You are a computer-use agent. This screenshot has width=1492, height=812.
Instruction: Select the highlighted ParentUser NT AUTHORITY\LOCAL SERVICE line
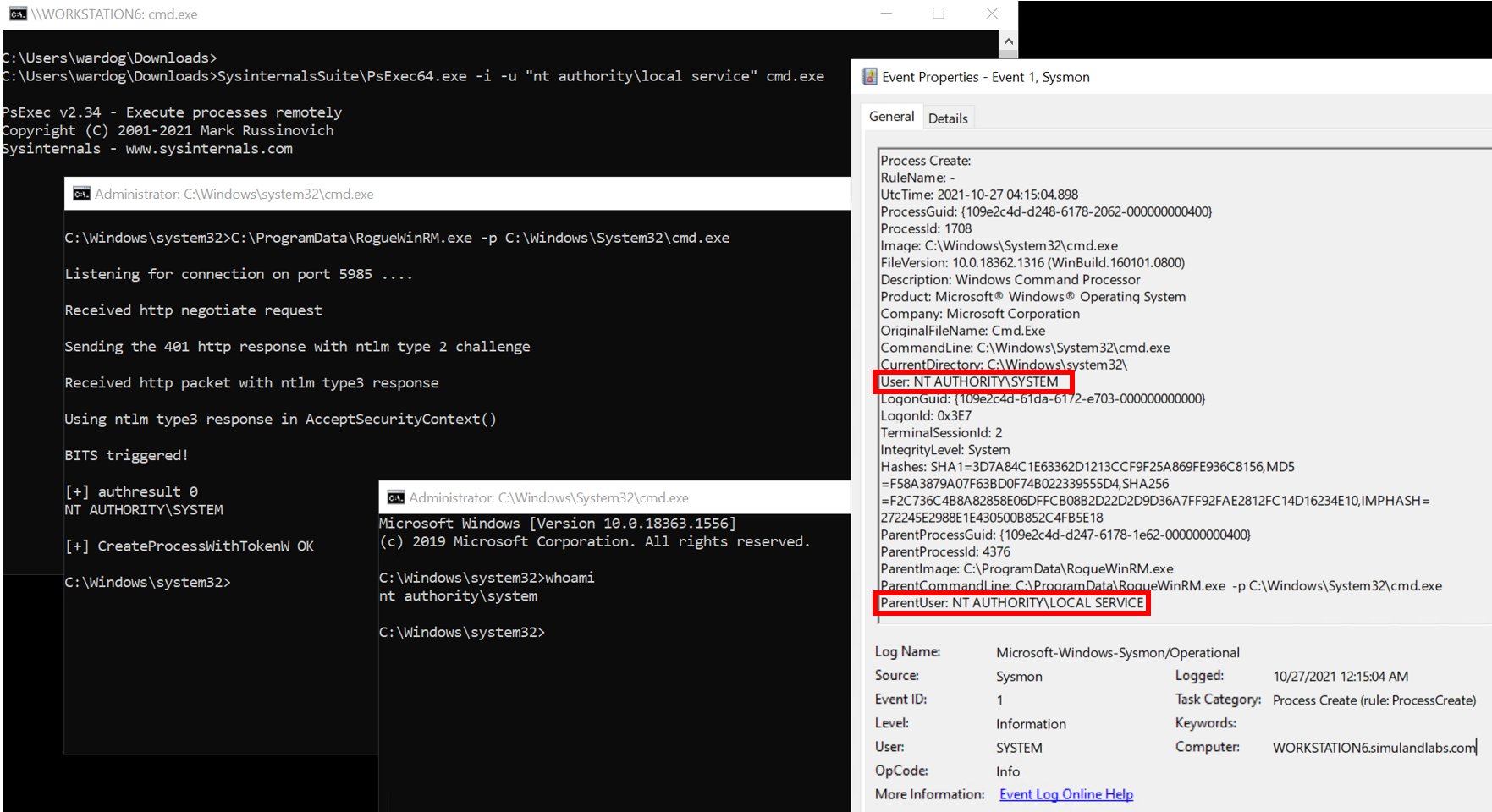coord(1010,603)
